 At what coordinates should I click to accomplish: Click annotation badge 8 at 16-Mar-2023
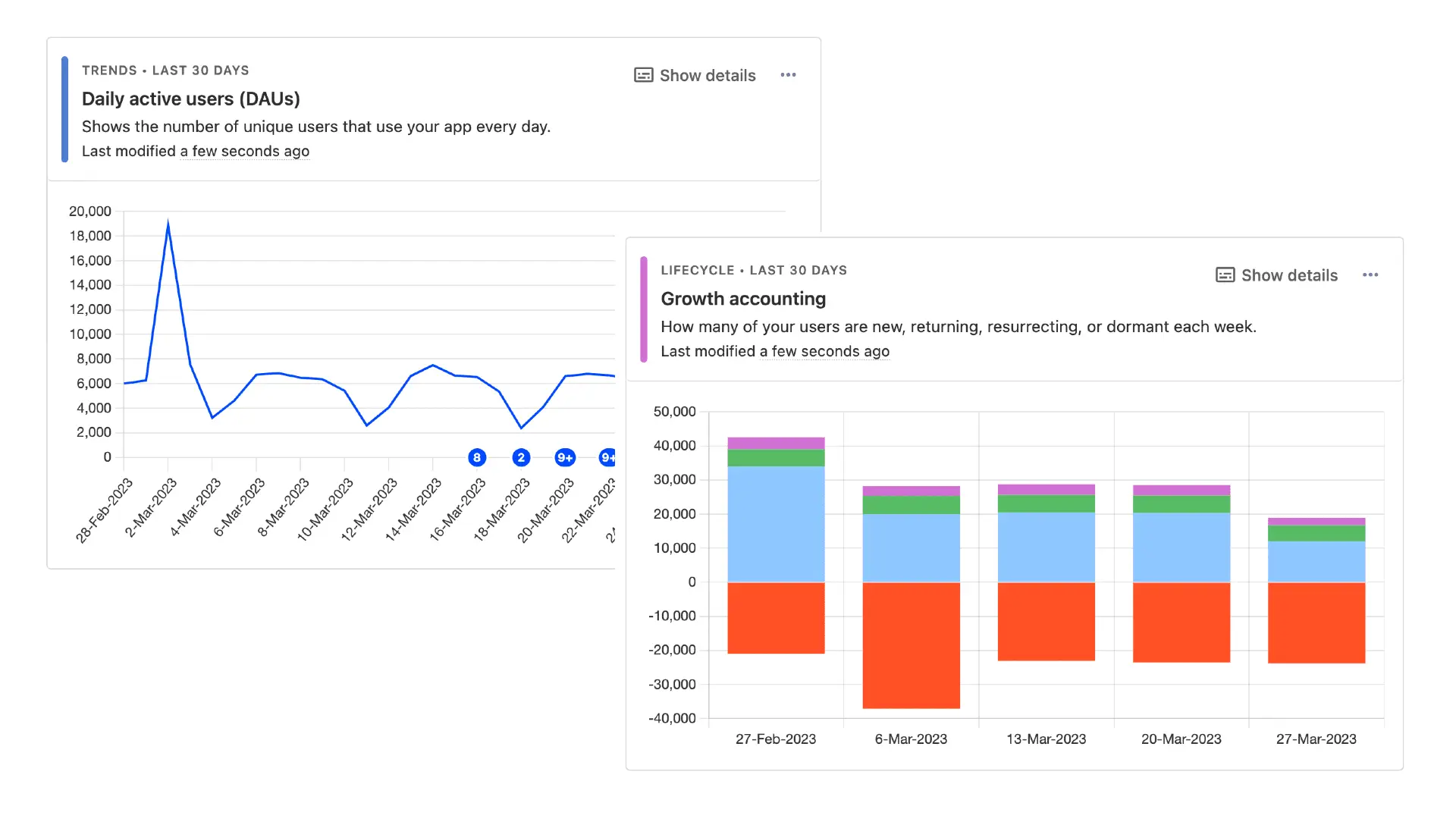477,457
